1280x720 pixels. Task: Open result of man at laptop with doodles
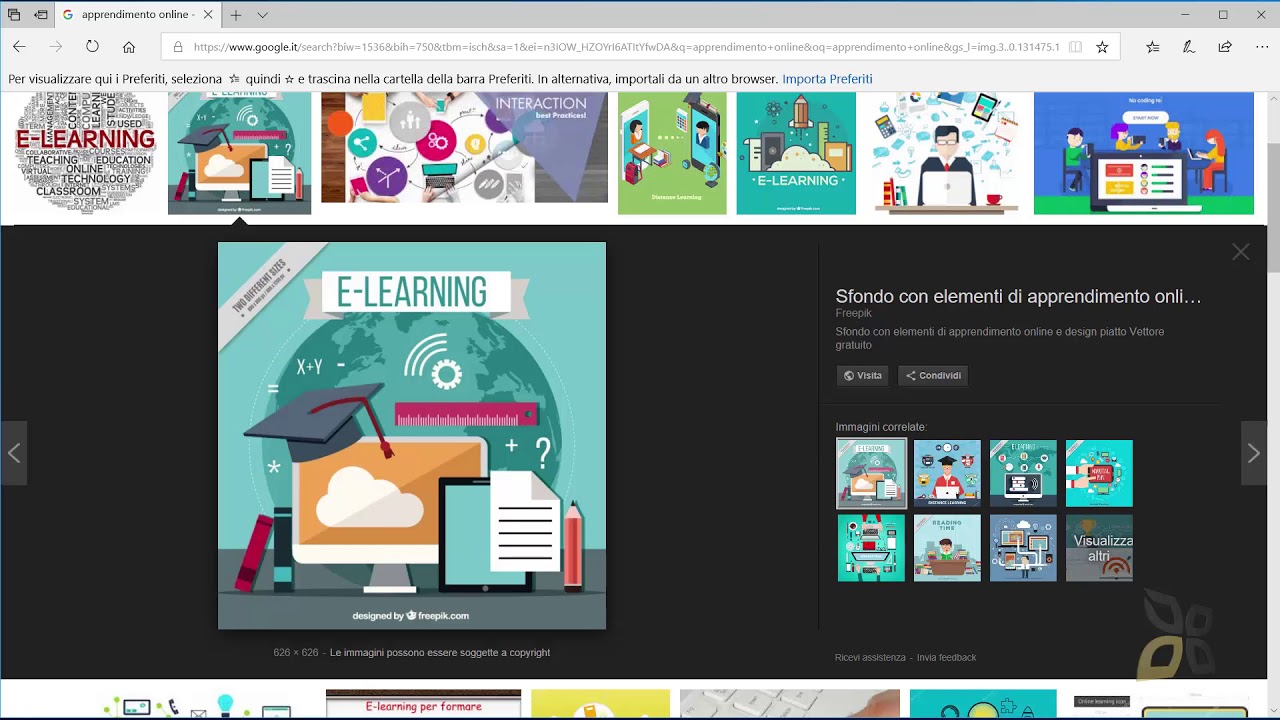point(945,153)
